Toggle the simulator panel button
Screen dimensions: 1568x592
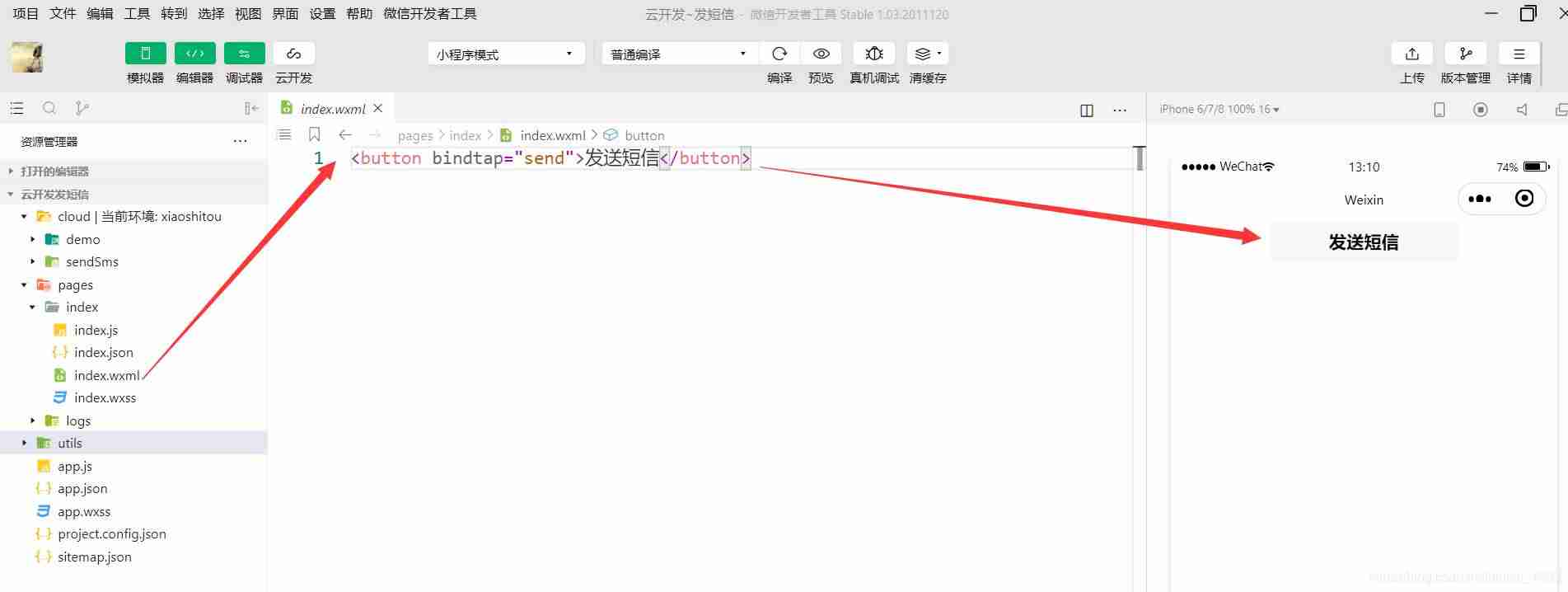[x=146, y=54]
